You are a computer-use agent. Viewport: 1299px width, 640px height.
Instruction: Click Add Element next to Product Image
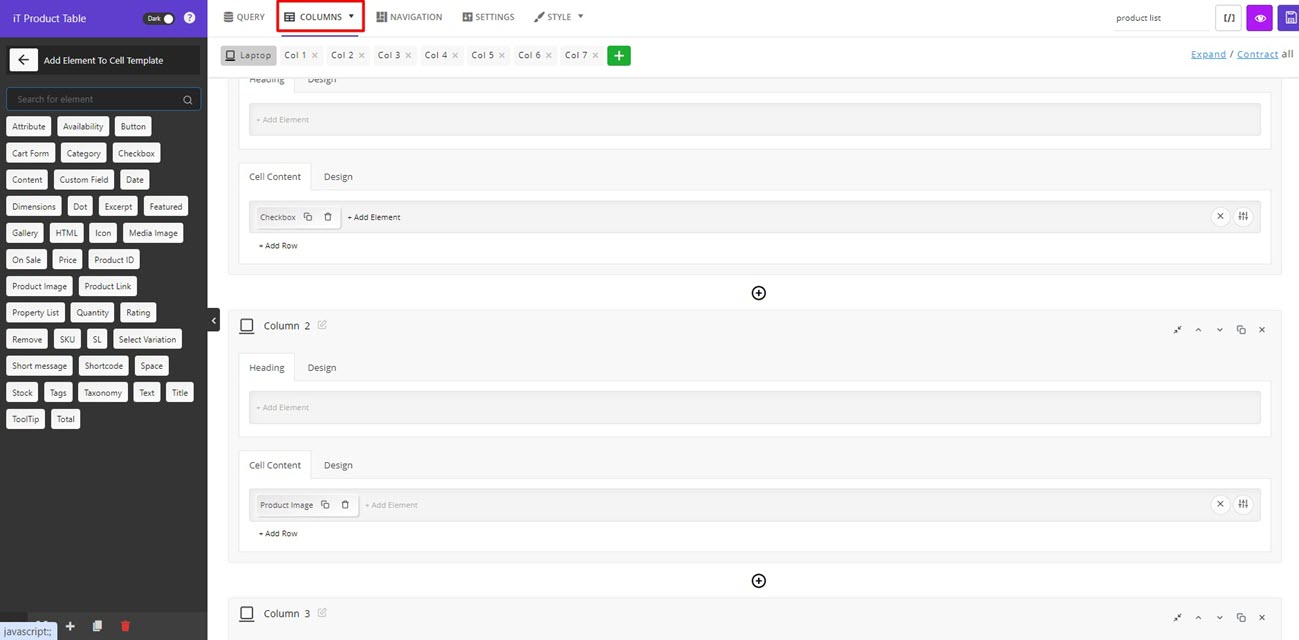click(x=391, y=505)
